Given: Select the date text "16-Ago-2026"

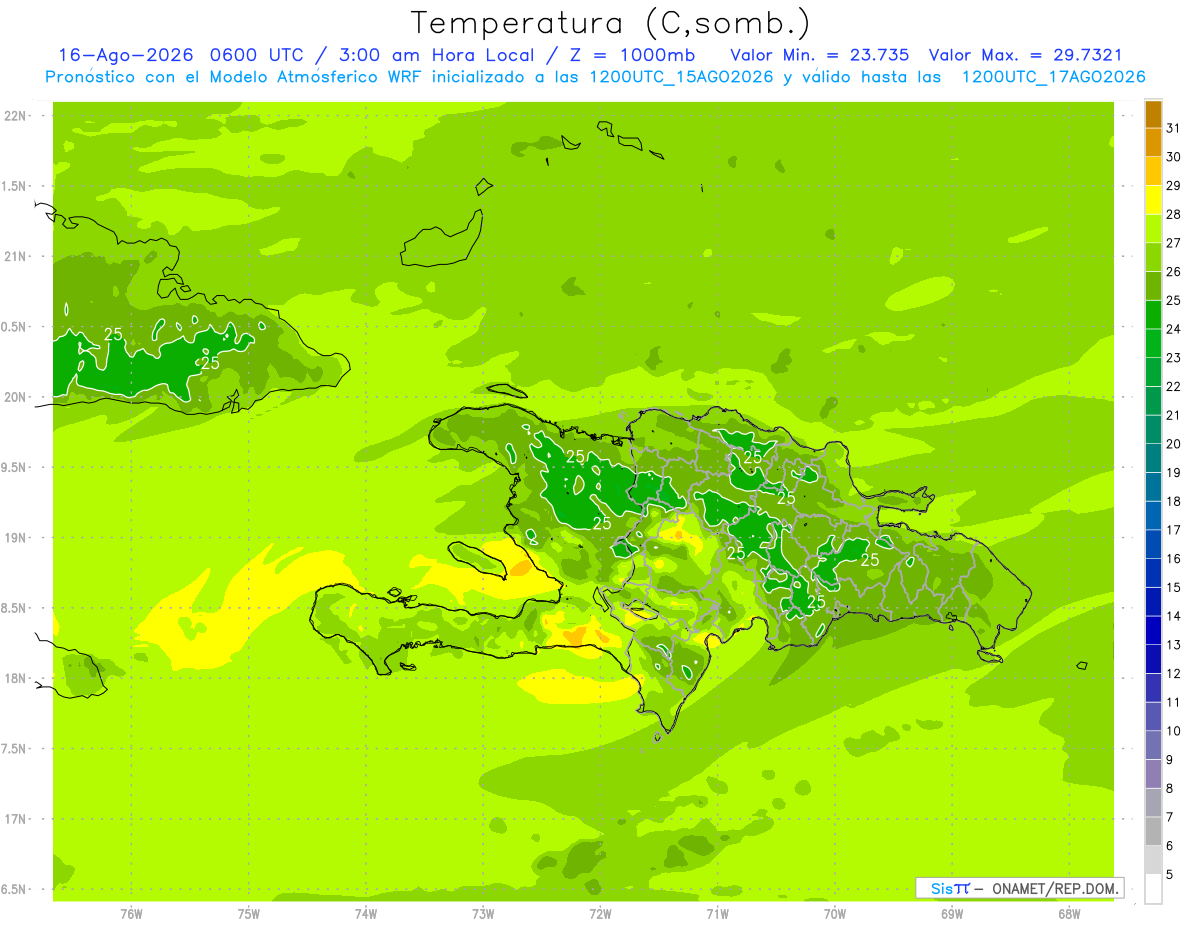Looking at the screenshot, I should [126, 55].
